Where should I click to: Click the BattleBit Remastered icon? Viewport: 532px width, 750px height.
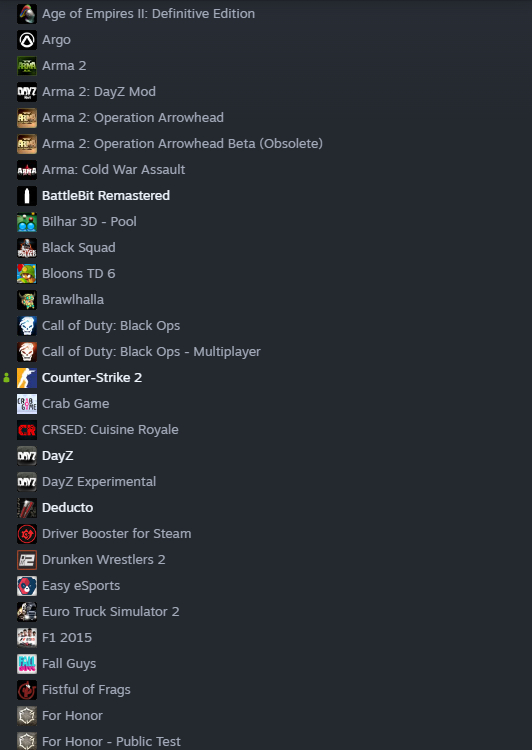point(27,196)
